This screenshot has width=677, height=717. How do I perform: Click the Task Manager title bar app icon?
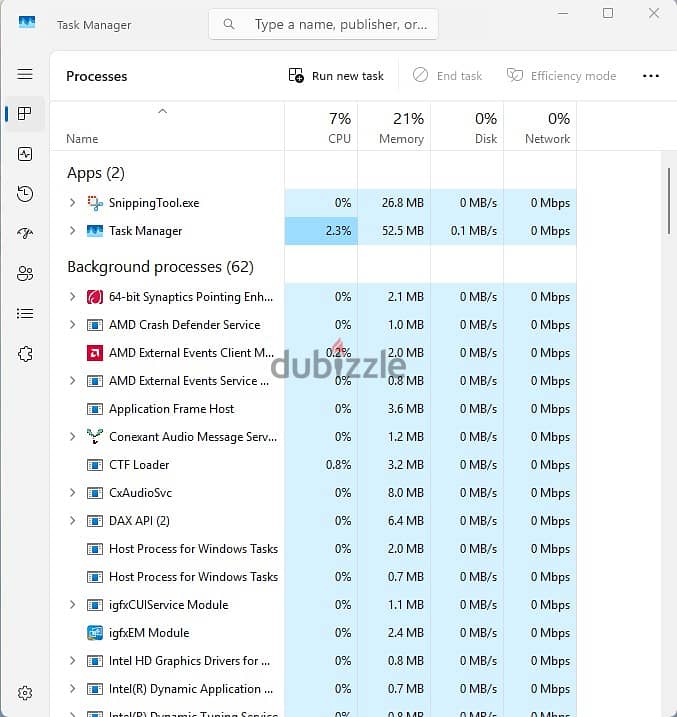pos(27,22)
